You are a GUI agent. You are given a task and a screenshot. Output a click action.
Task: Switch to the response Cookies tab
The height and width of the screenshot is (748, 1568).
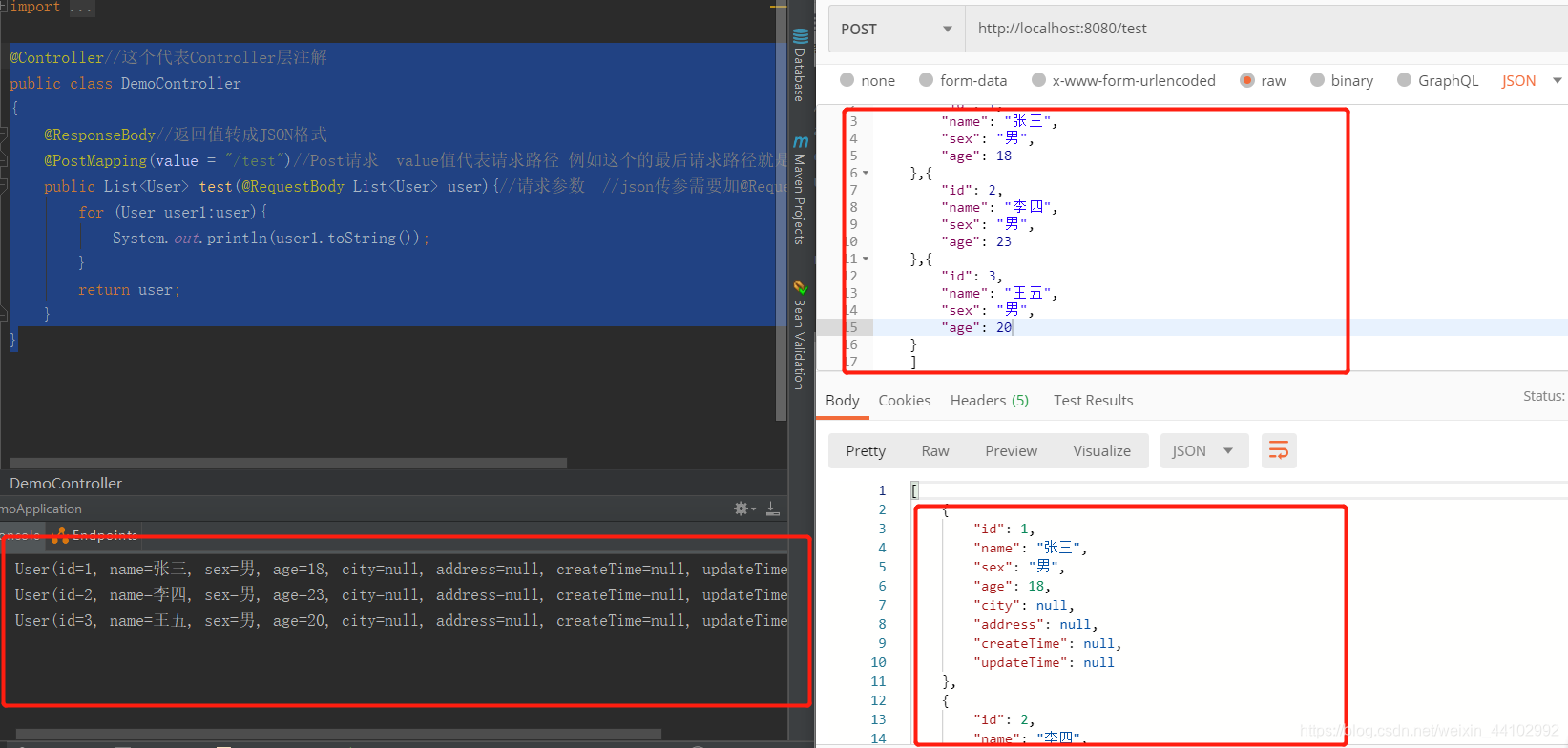point(905,401)
